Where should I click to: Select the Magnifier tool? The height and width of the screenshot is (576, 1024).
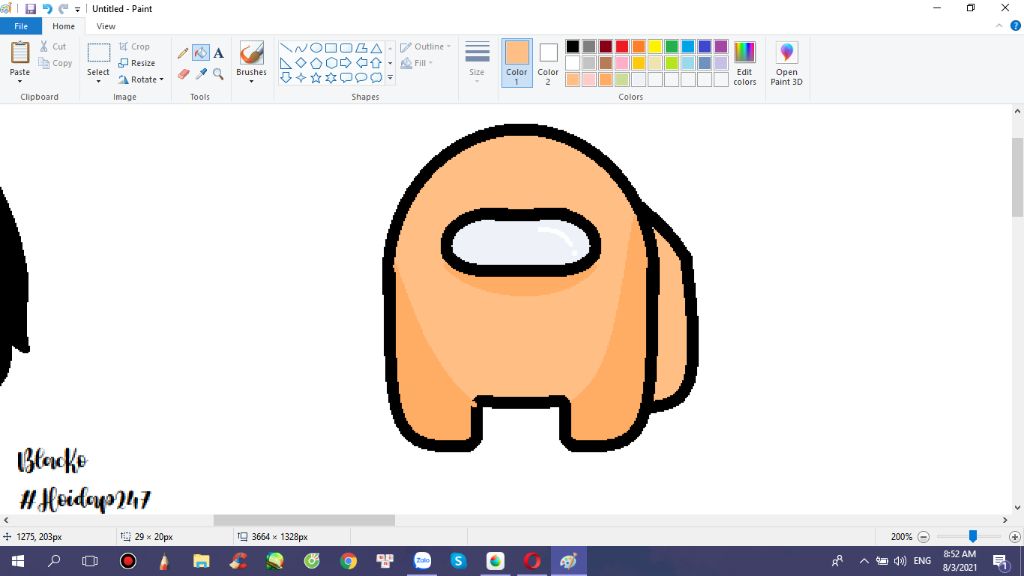coord(219,74)
